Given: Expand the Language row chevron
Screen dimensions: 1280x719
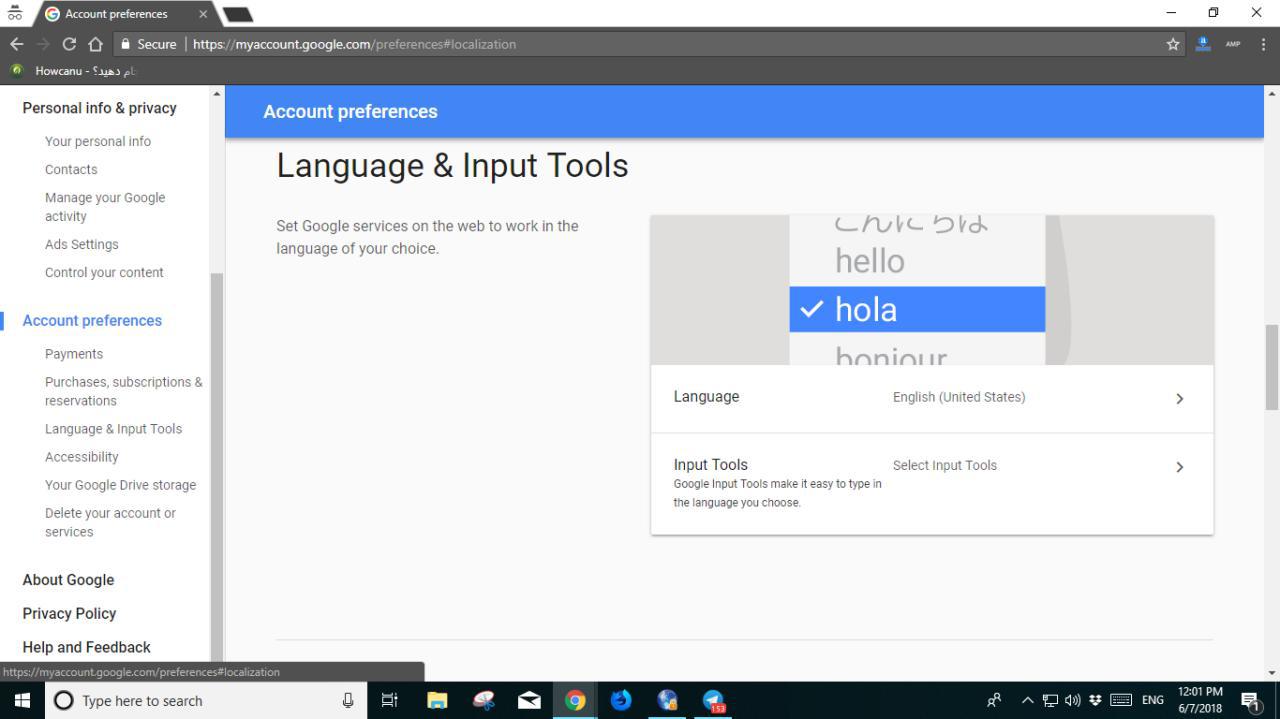Looking at the screenshot, I should [1179, 398].
